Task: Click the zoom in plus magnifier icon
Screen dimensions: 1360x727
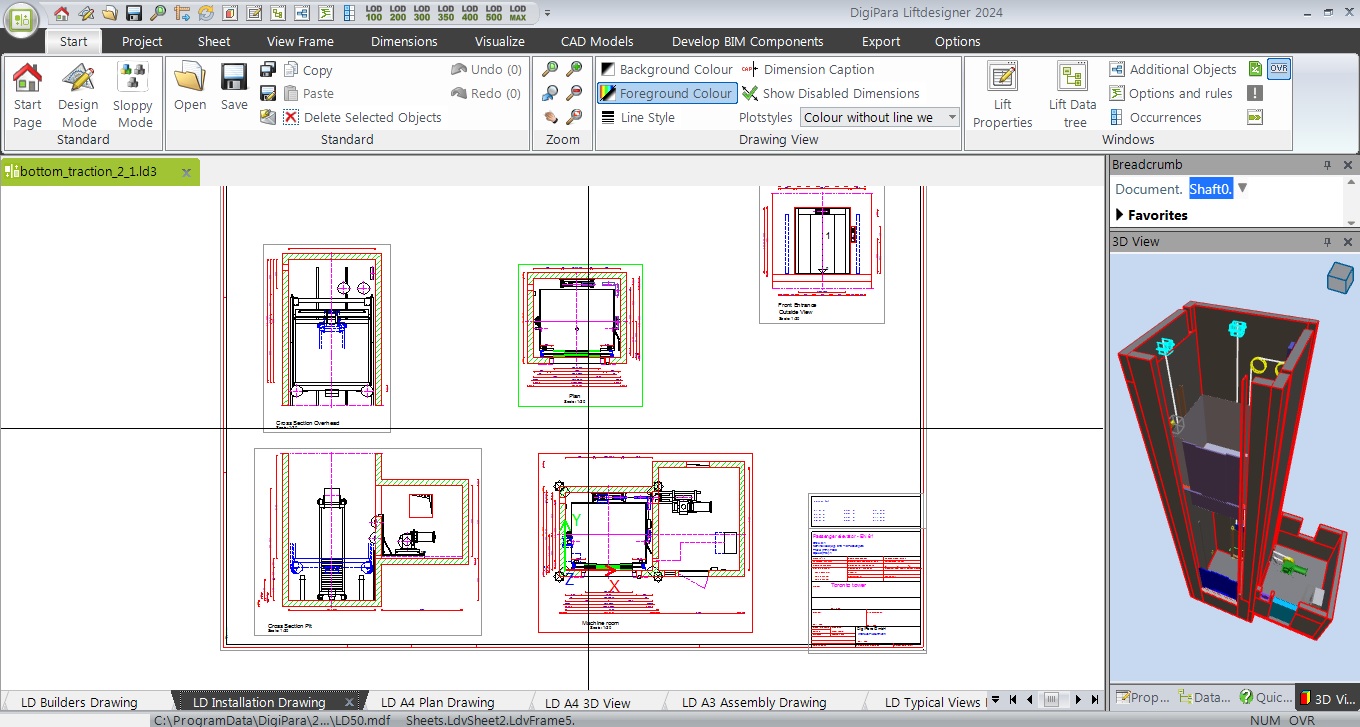Action: click(574, 69)
